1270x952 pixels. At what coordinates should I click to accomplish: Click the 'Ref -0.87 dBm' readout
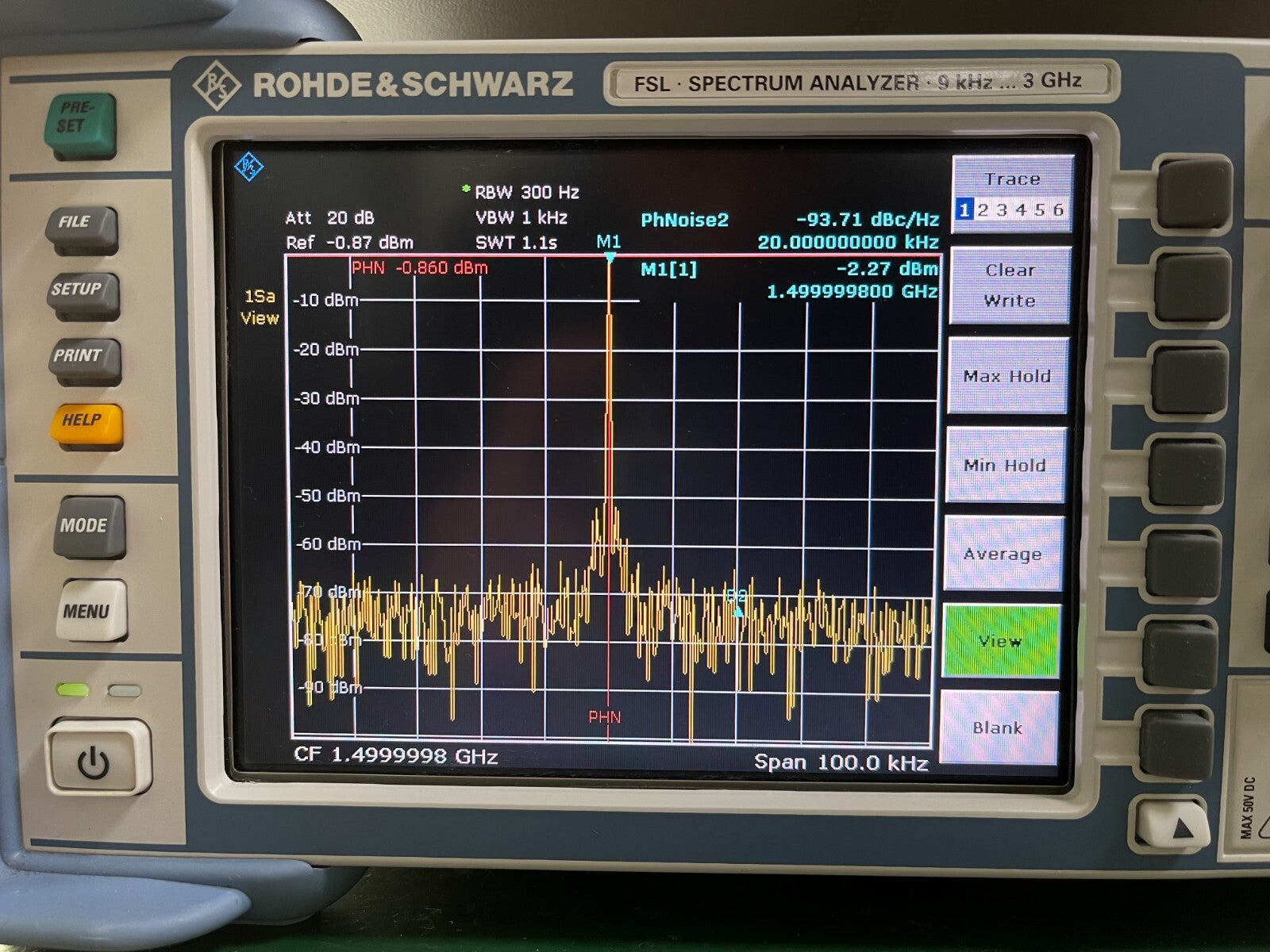350,243
